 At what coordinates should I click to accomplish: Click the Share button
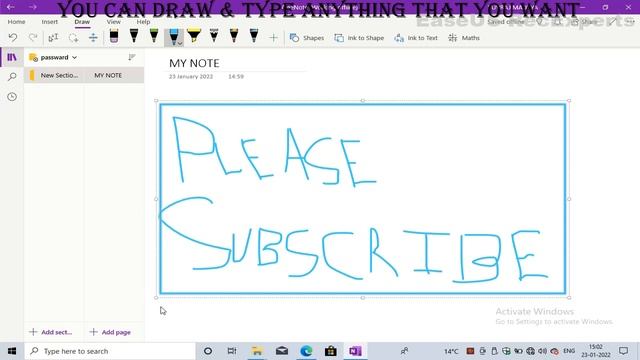[x=584, y=22]
